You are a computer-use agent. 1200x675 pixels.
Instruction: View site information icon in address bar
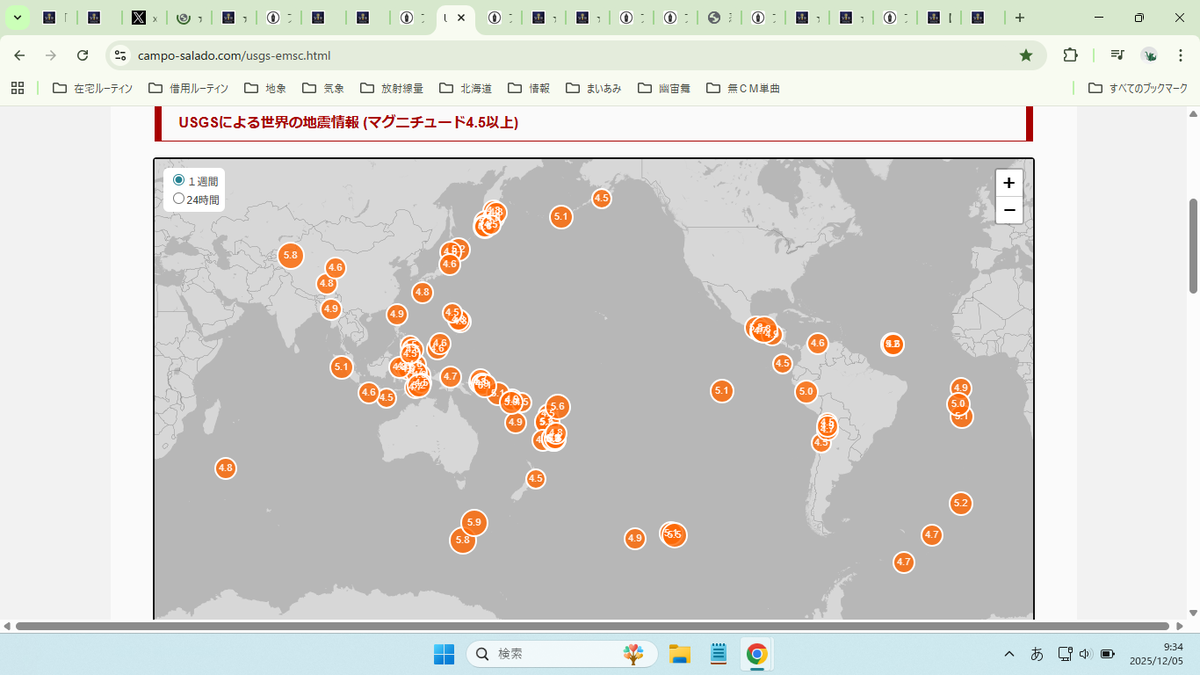120,55
